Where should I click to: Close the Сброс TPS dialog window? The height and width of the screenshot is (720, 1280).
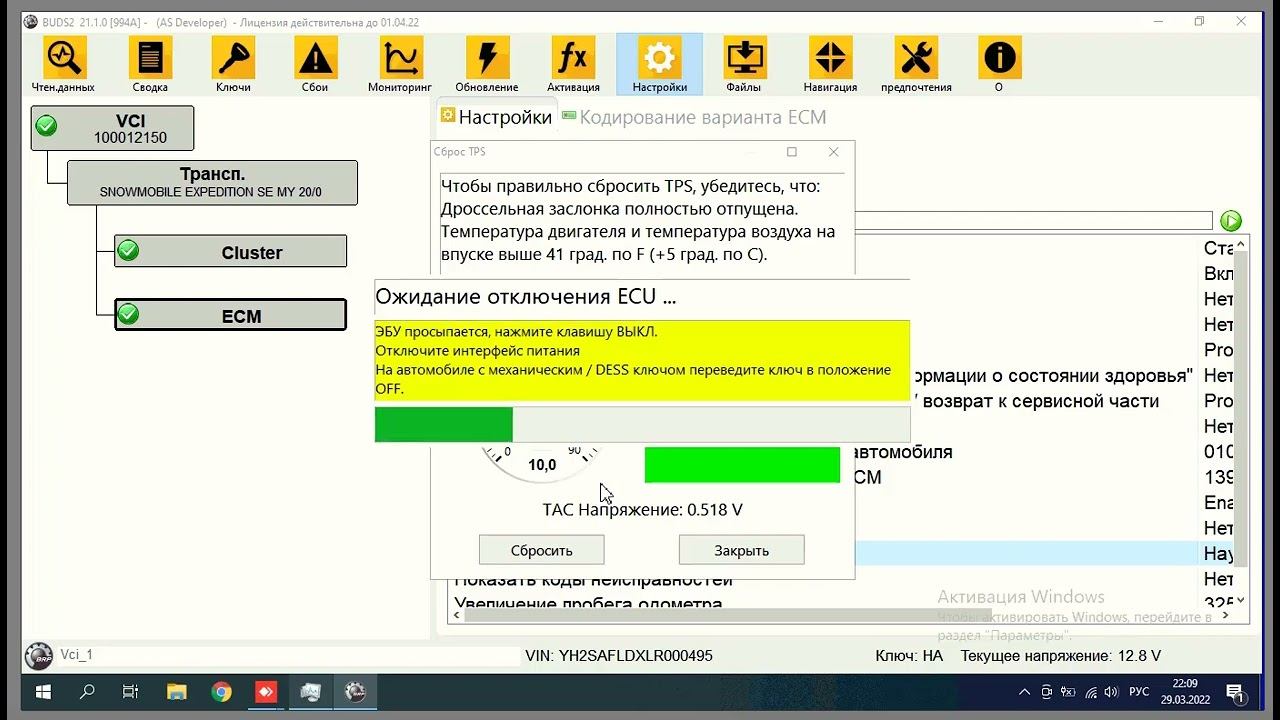tap(834, 152)
